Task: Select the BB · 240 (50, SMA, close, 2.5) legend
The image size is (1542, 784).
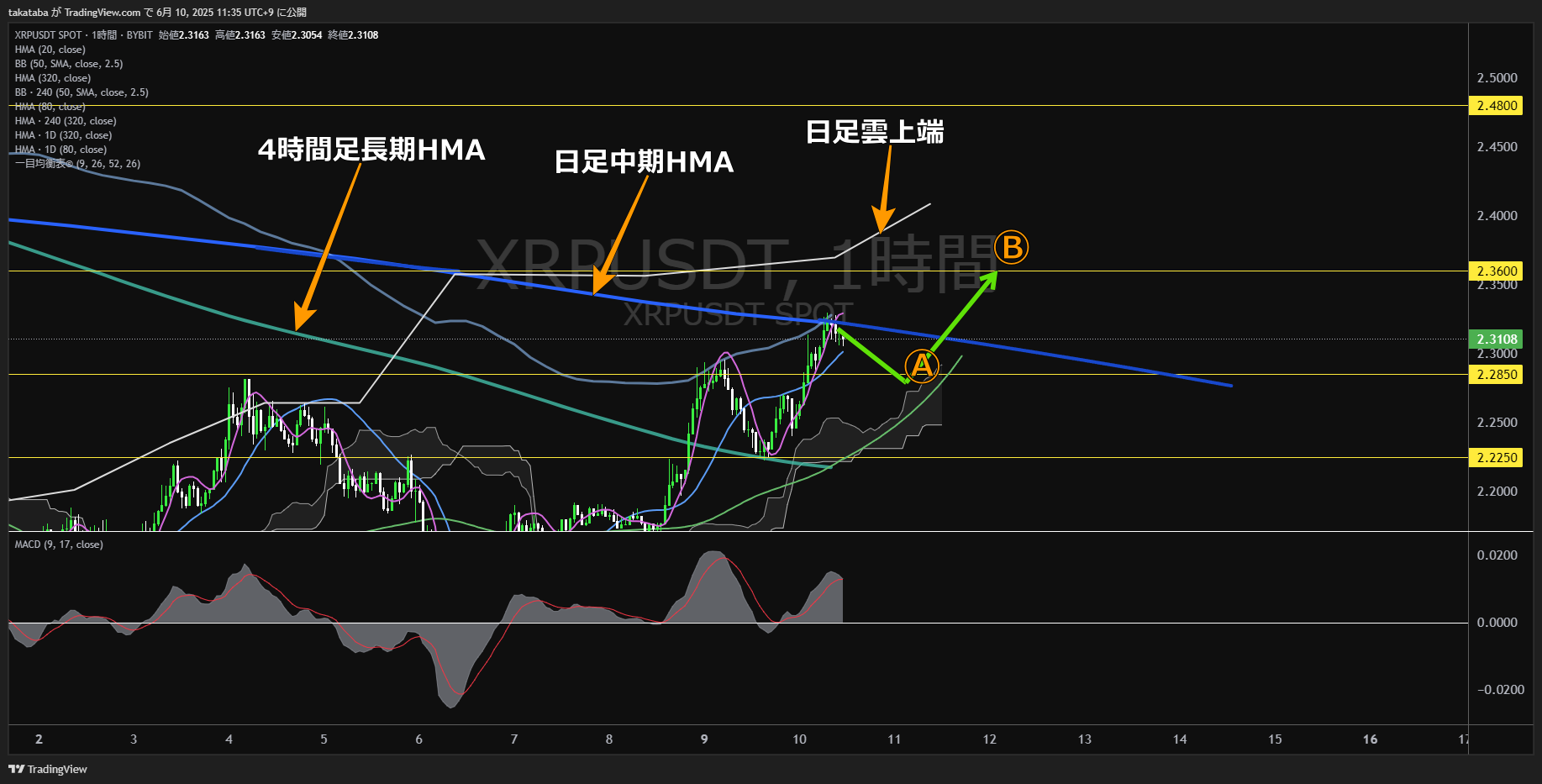Action: (82, 92)
